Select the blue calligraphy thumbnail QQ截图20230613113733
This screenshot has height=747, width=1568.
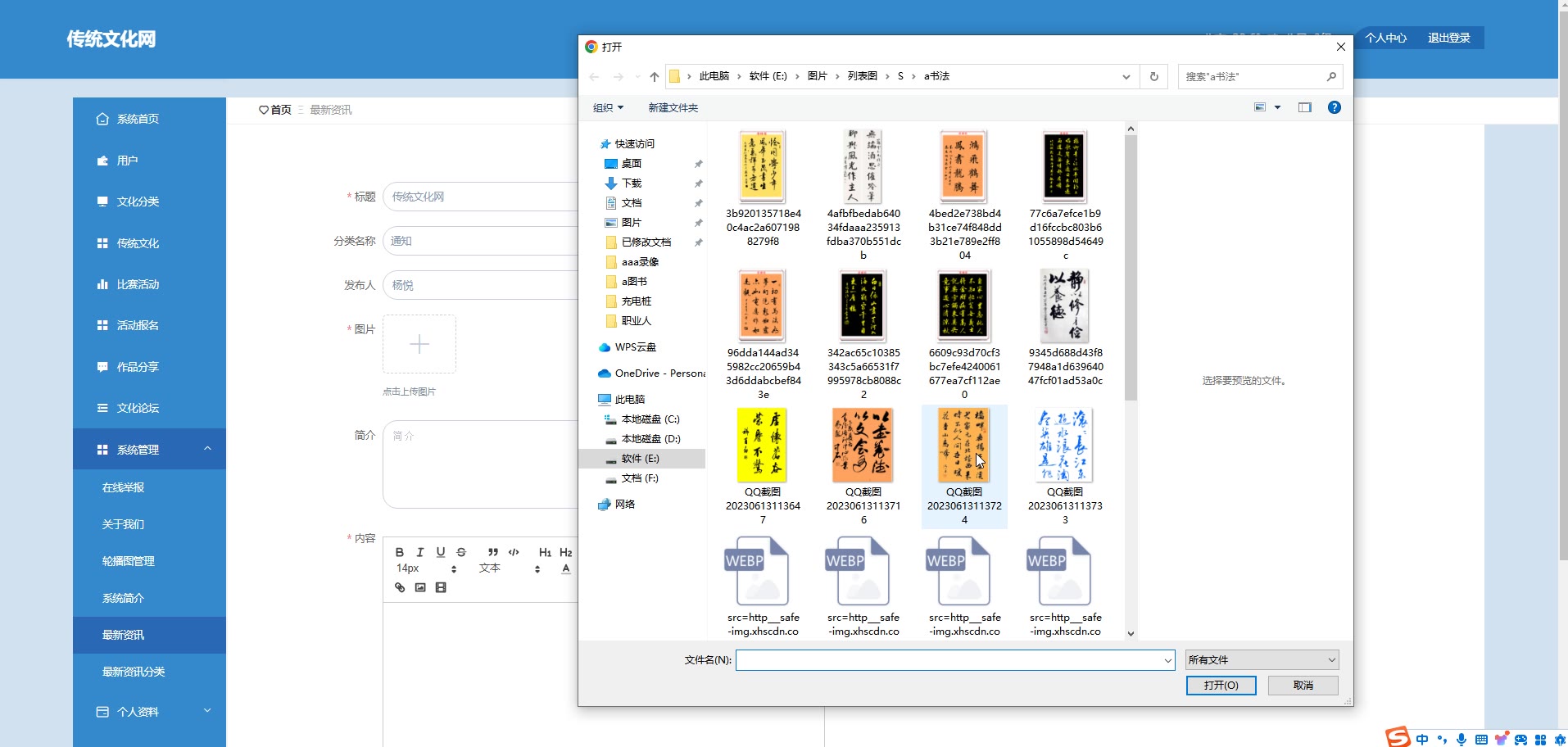[x=1064, y=446]
